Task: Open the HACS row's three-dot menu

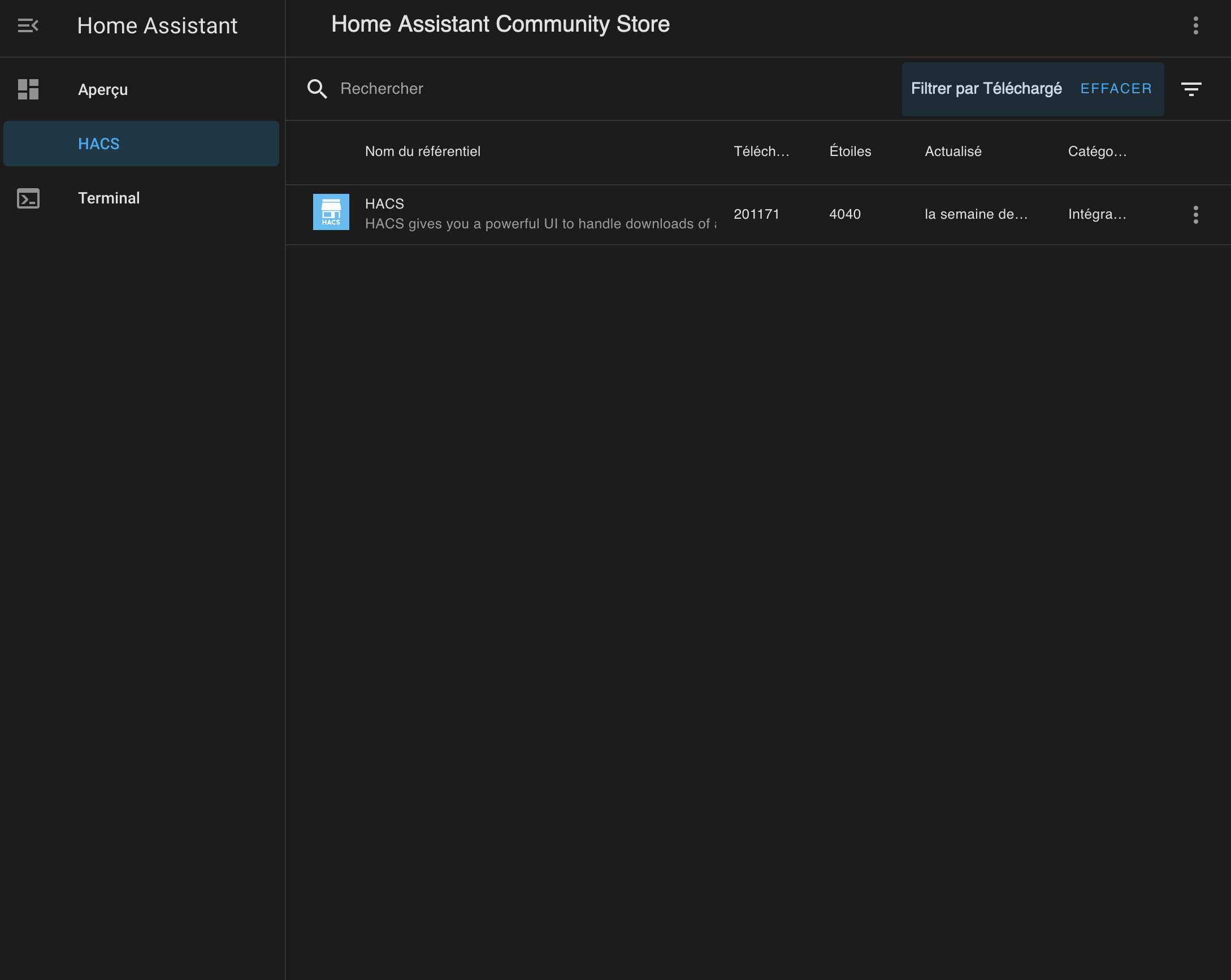Action: tap(1195, 214)
